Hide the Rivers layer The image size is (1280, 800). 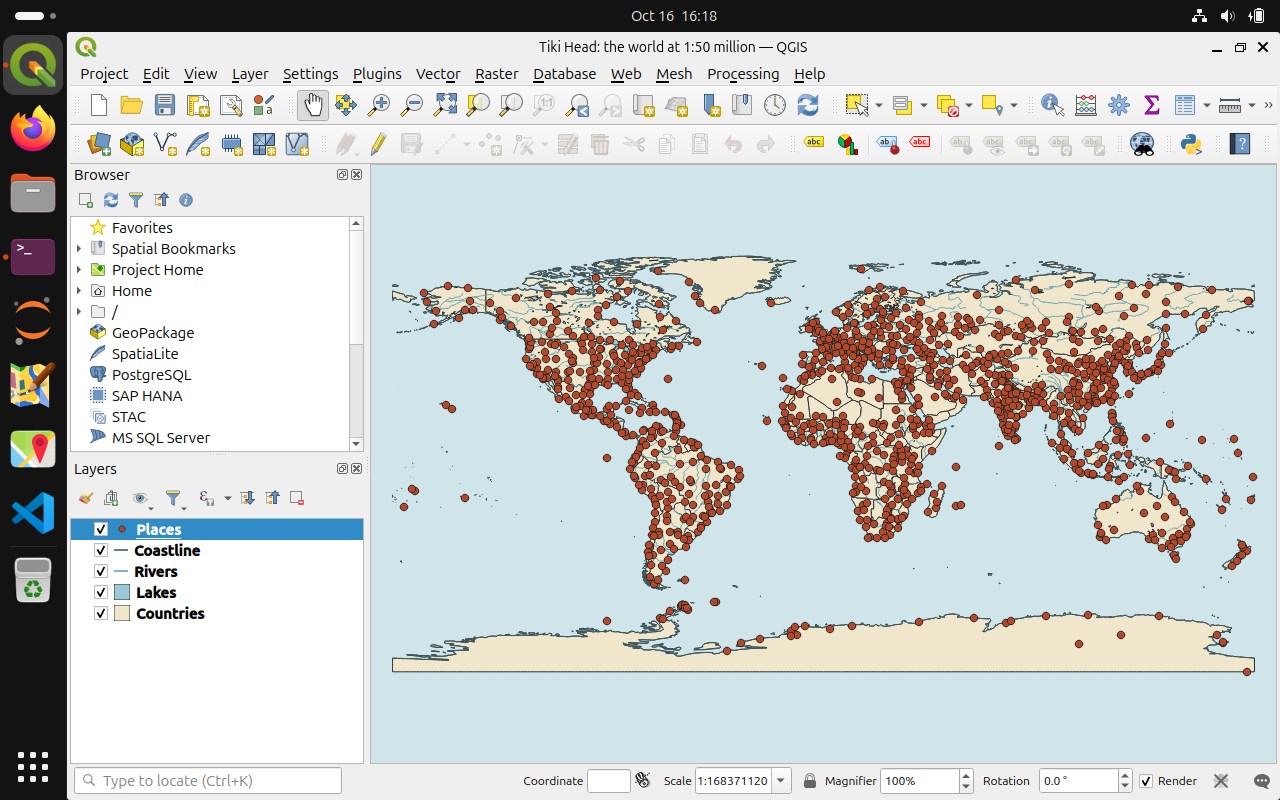click(101, 572)
